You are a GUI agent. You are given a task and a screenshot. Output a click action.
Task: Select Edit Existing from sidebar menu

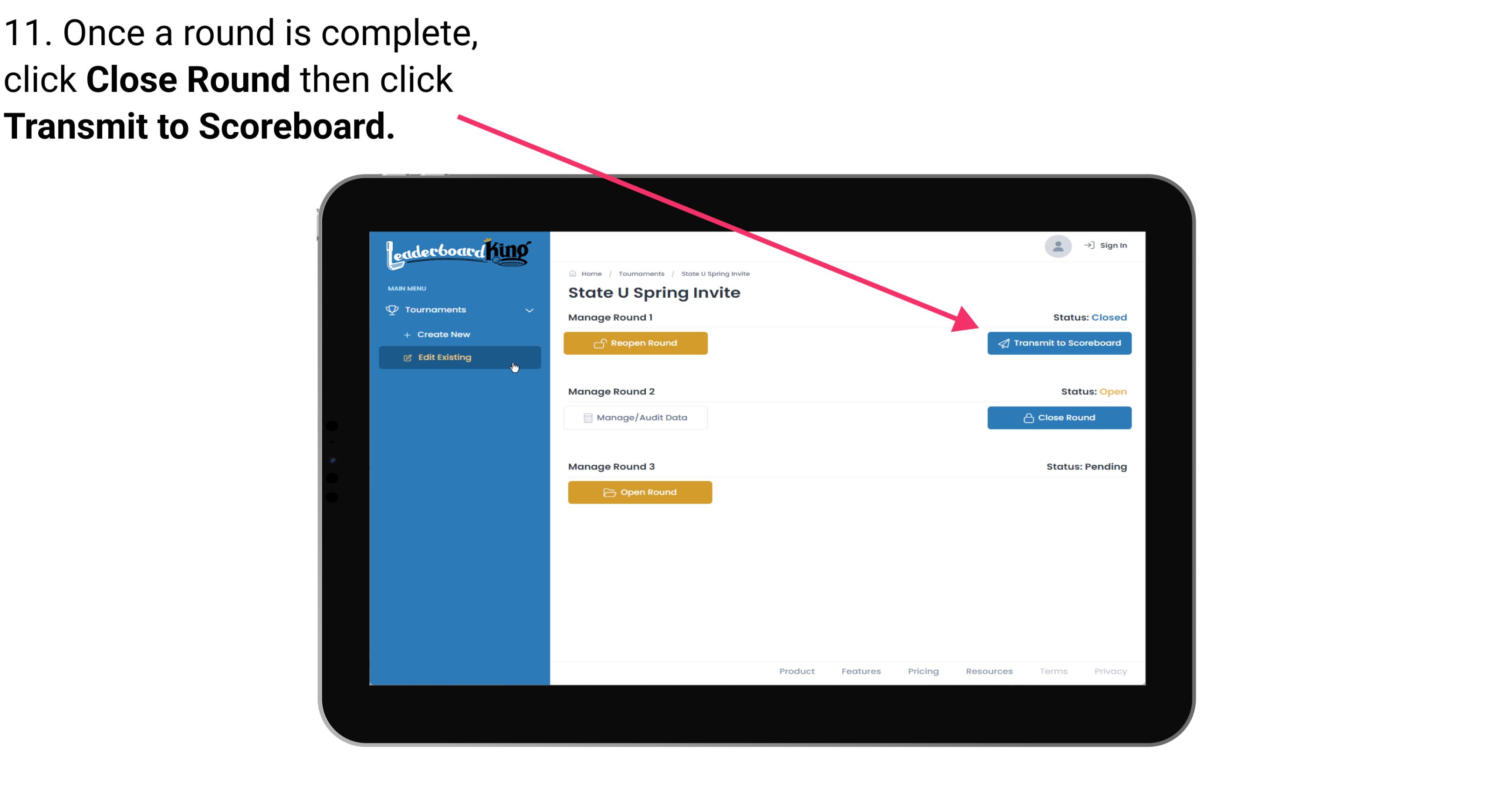pos(460,356)
